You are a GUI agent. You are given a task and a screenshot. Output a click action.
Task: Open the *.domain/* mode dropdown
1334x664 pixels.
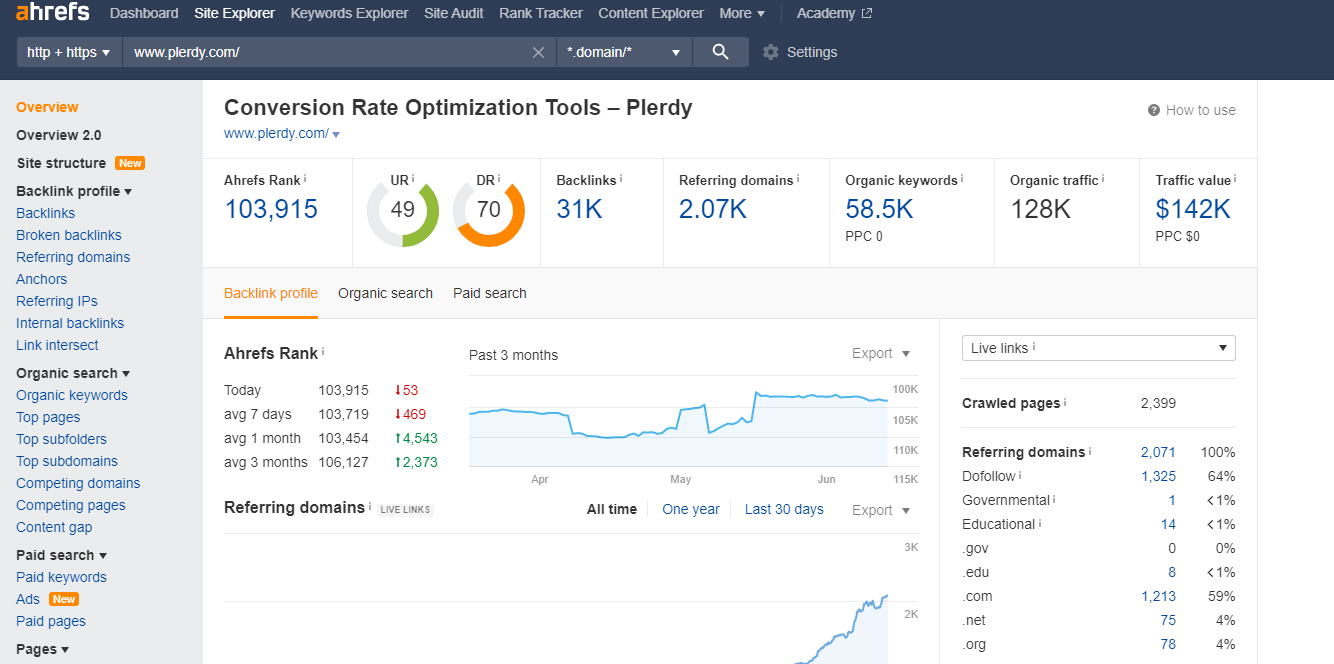[x=624, y=52]
